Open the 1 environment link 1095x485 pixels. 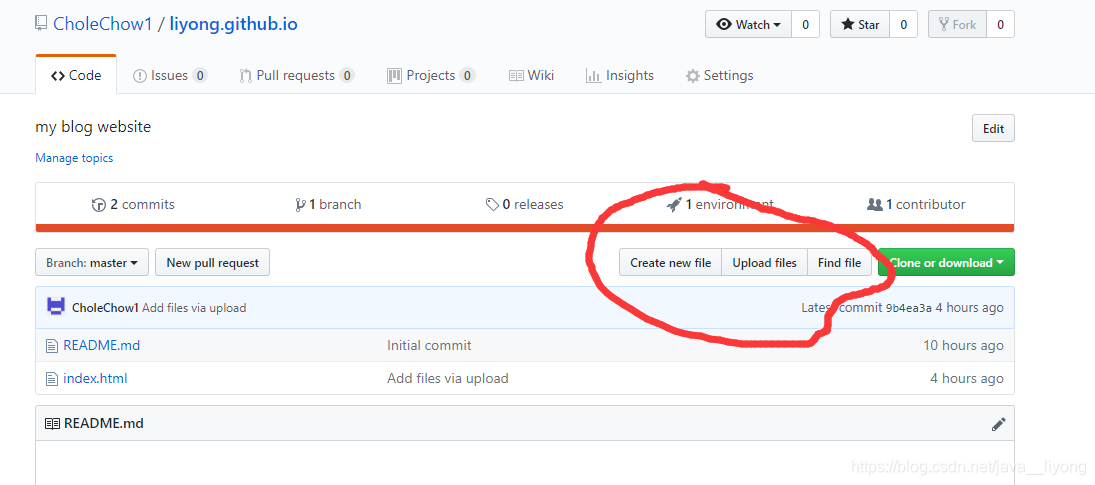(720, 204)
